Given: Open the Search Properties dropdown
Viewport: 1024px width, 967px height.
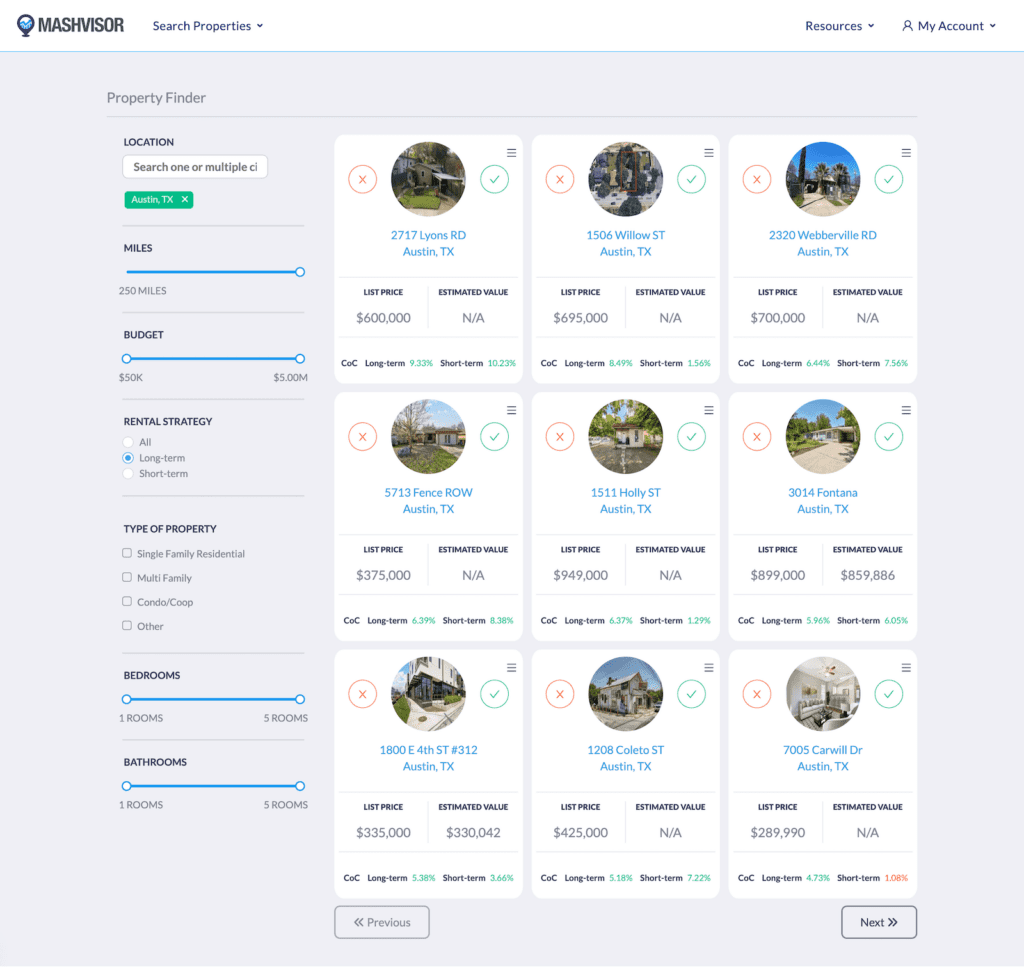Looking at the screenshot, I should 207,26.
